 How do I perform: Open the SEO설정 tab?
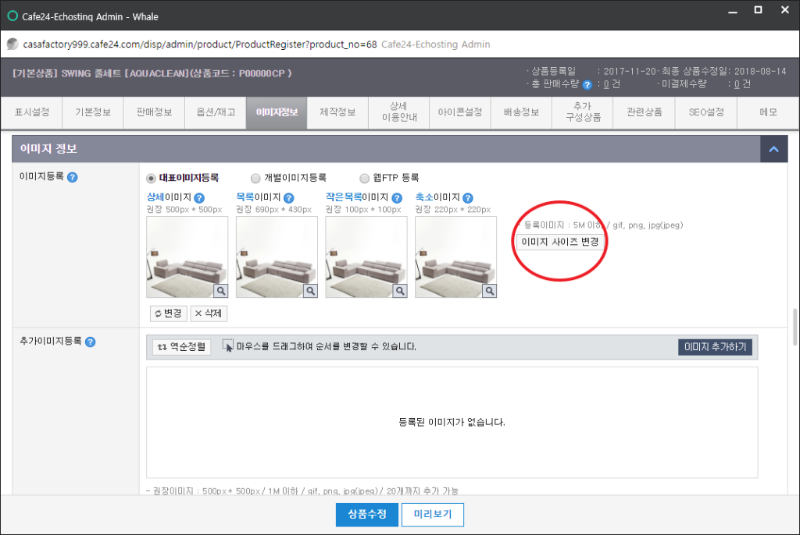coord(706,112)
